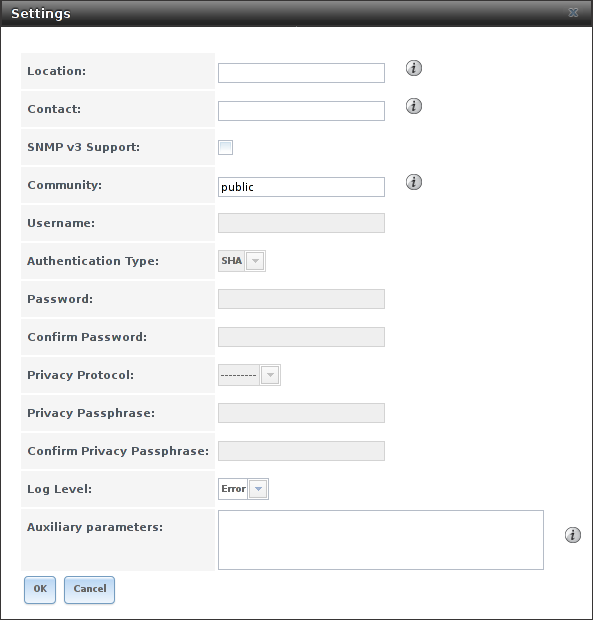Click the info icon beside Contact field
This screenshot has width=593, height=620.
tap(414, 106)
